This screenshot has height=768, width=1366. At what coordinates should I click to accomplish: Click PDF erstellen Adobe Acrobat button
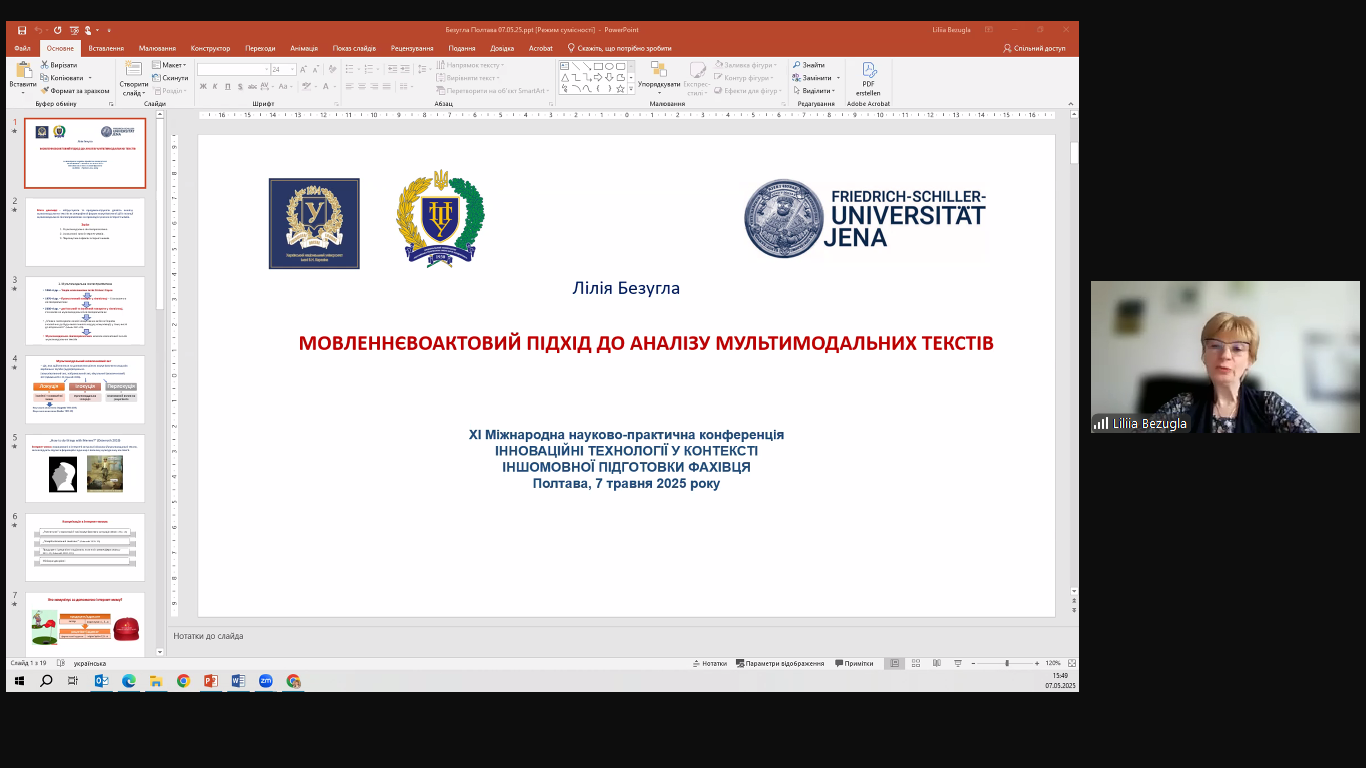pos(868,78)
